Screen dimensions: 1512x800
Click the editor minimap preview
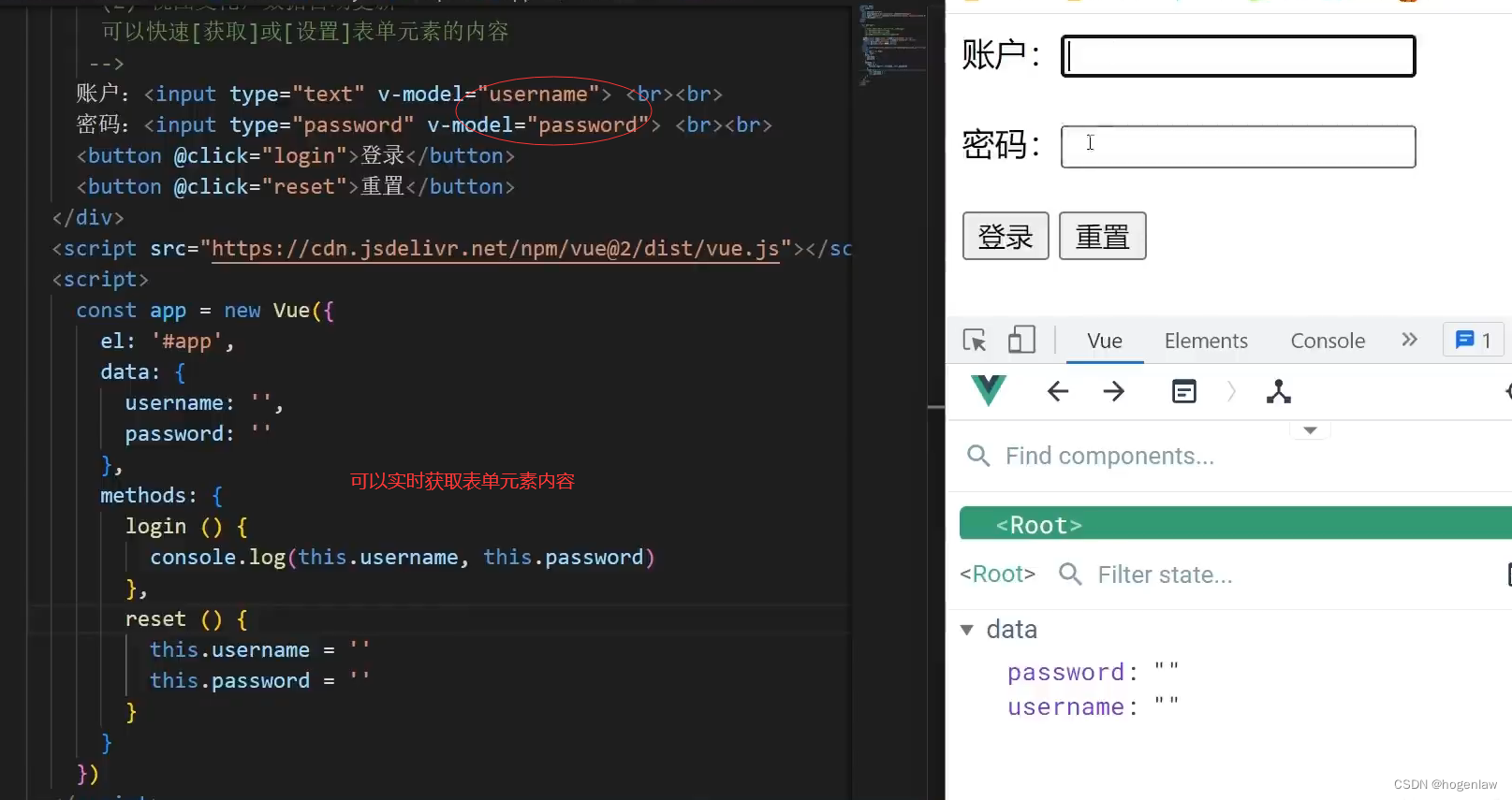click(x=890, y=45)
